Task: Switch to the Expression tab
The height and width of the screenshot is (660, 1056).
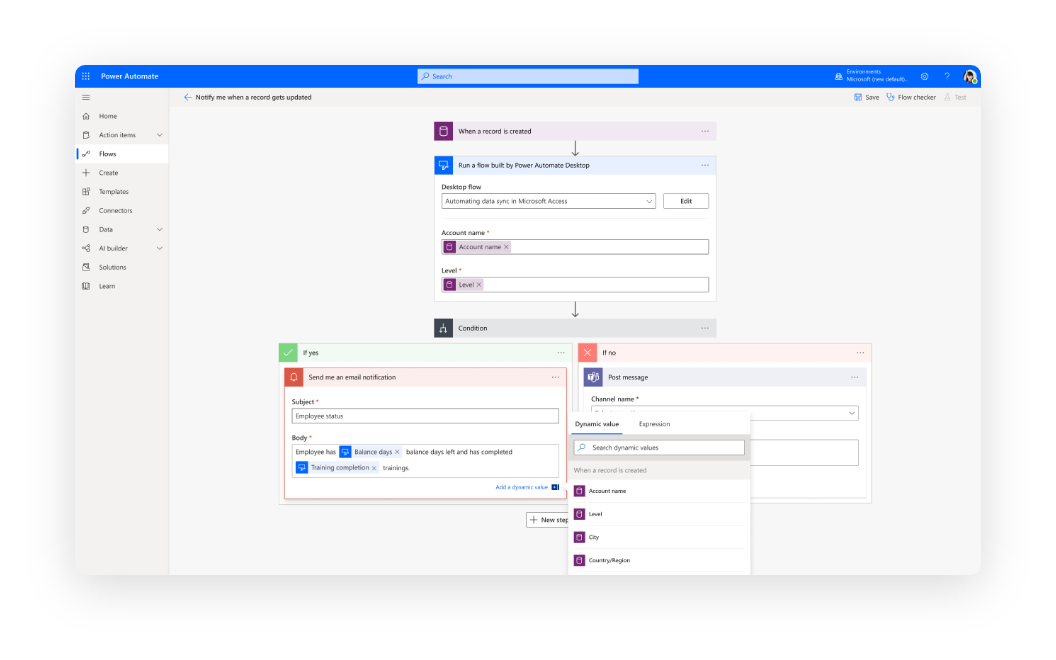Action: coord(654,424)
